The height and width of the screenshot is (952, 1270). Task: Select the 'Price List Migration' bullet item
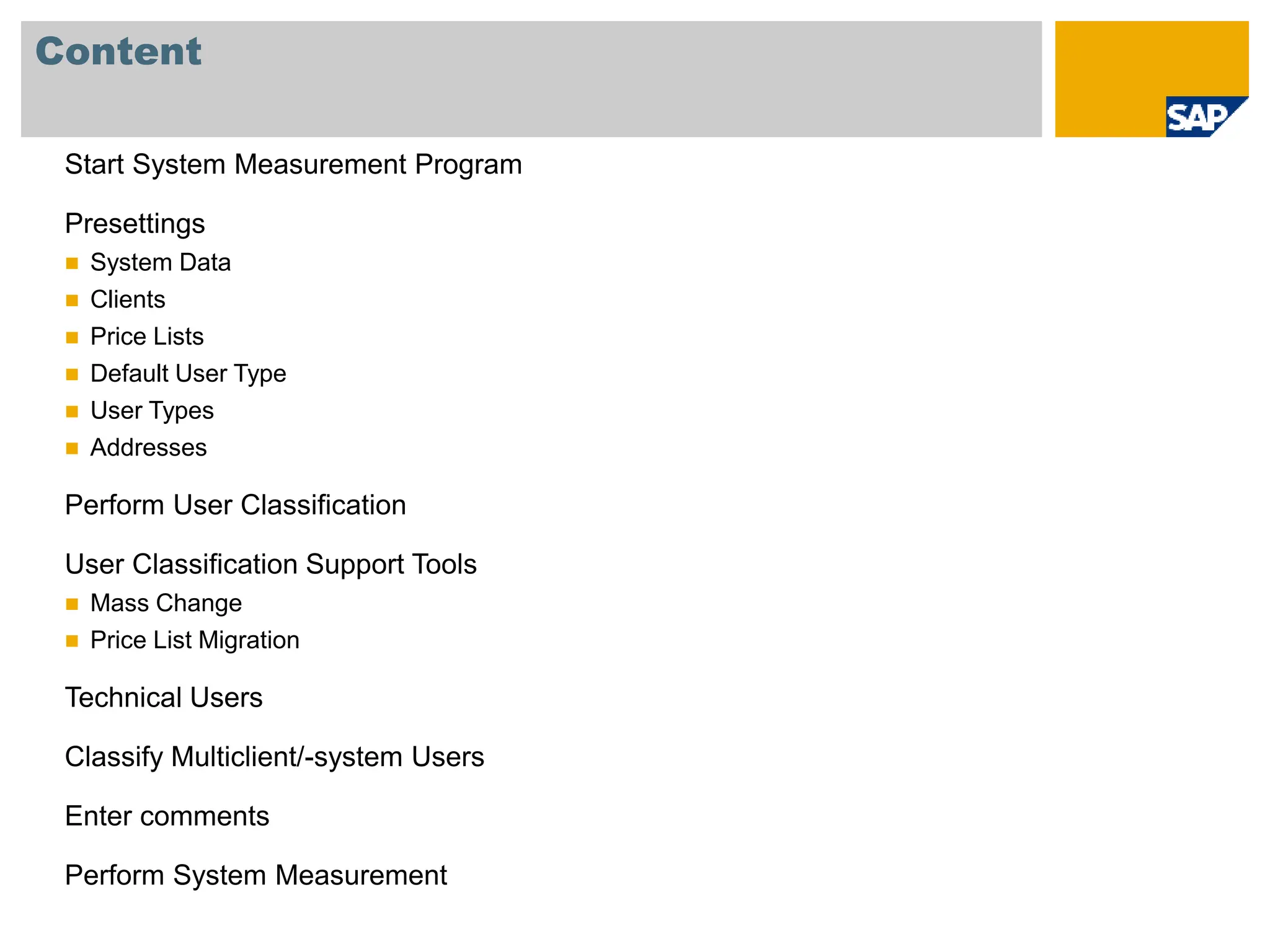coord(195,640)
